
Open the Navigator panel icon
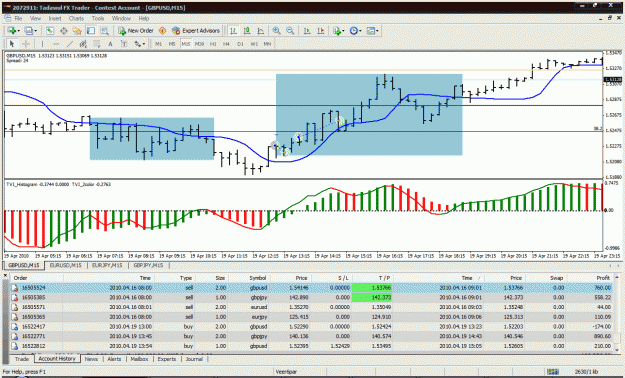(x=77, y=31)
